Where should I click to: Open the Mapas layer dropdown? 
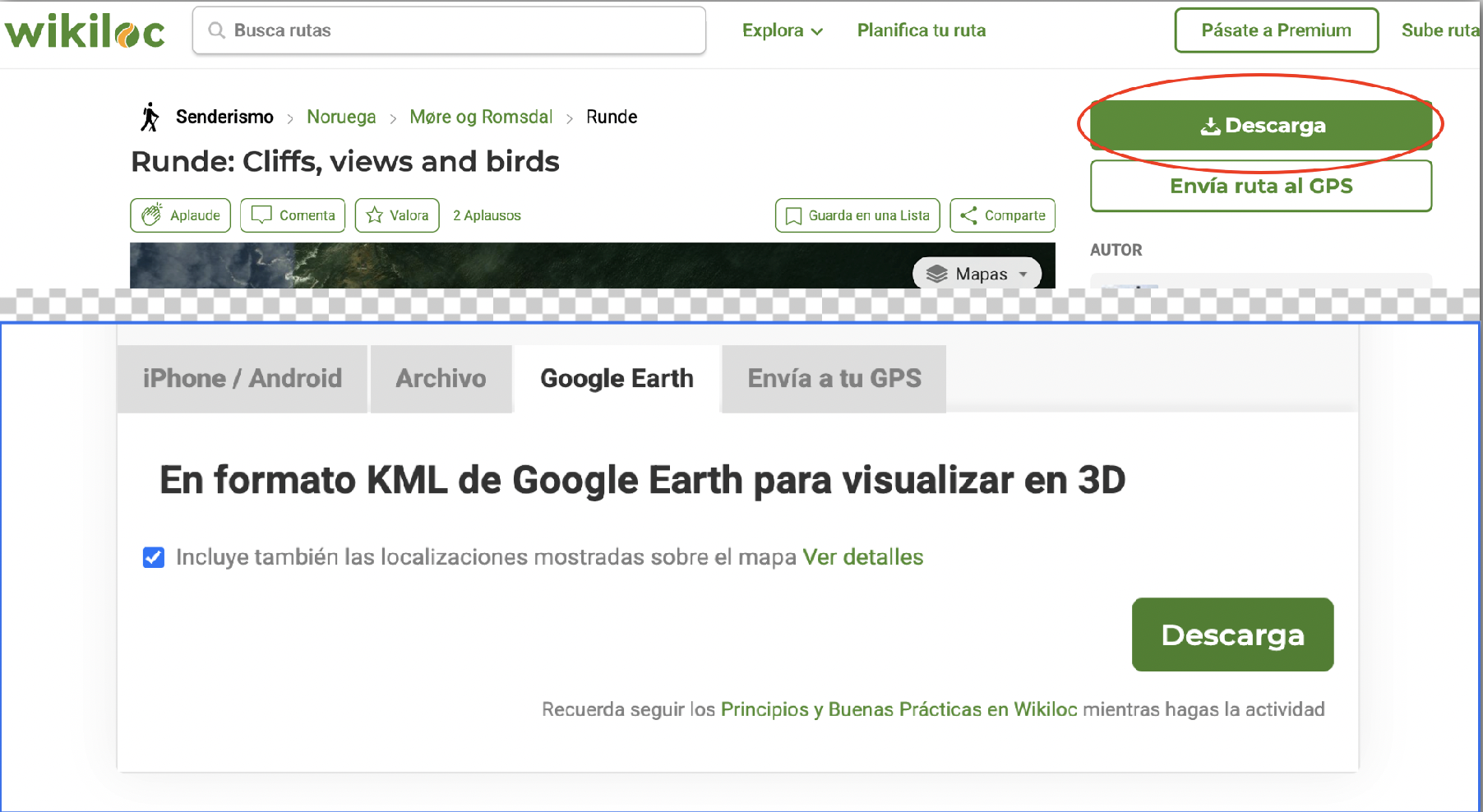point(977,274)
